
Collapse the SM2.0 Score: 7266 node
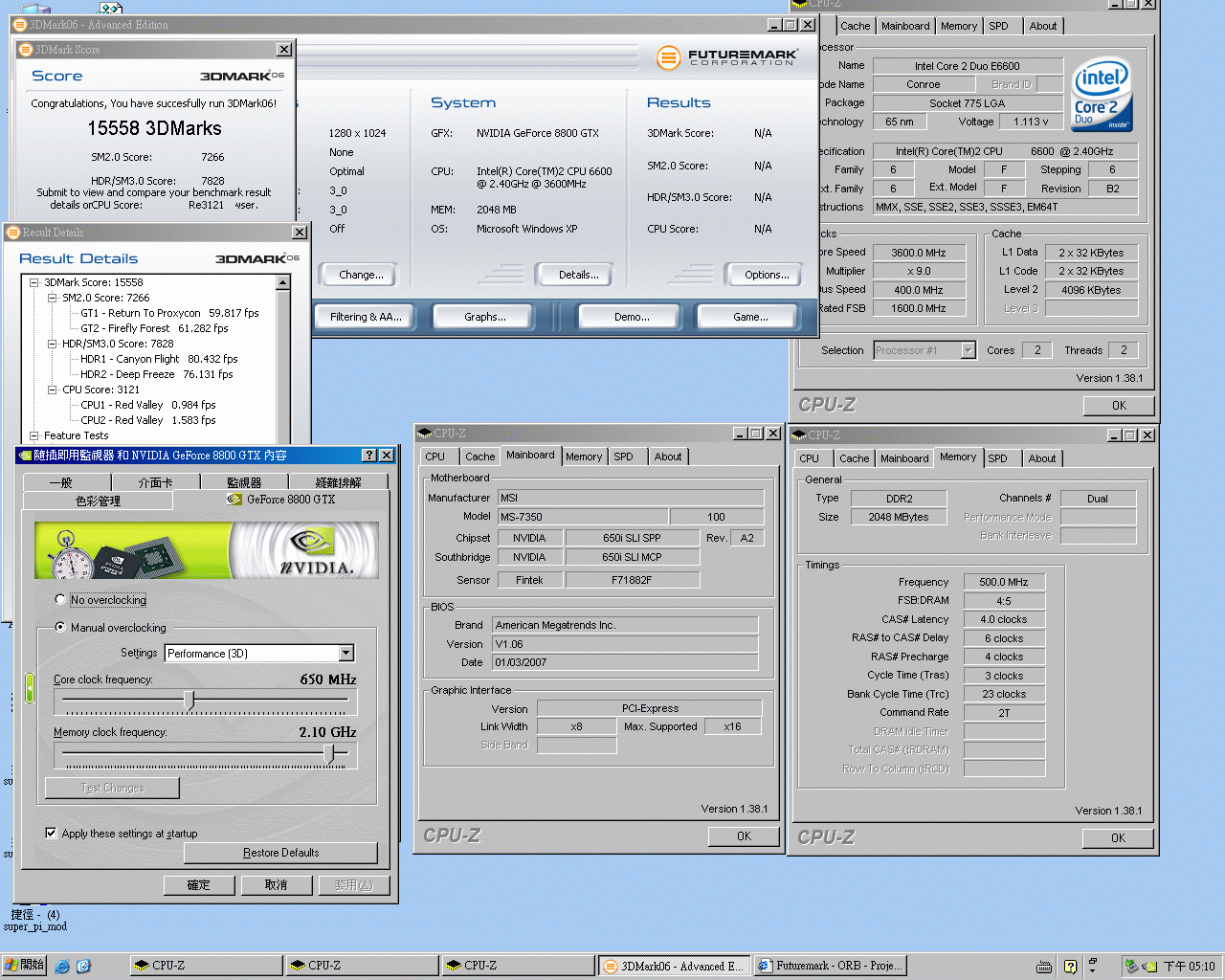[x=53, y=298]
